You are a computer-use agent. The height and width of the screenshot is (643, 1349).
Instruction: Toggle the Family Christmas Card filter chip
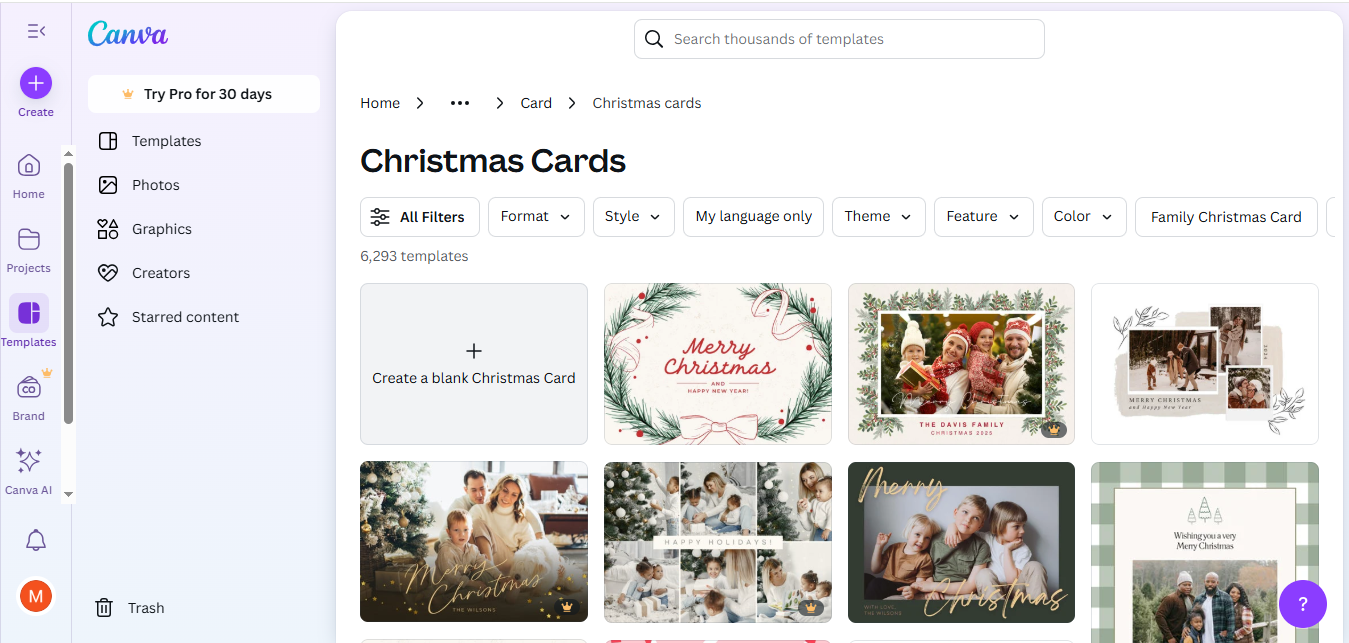click(1225, 216)
